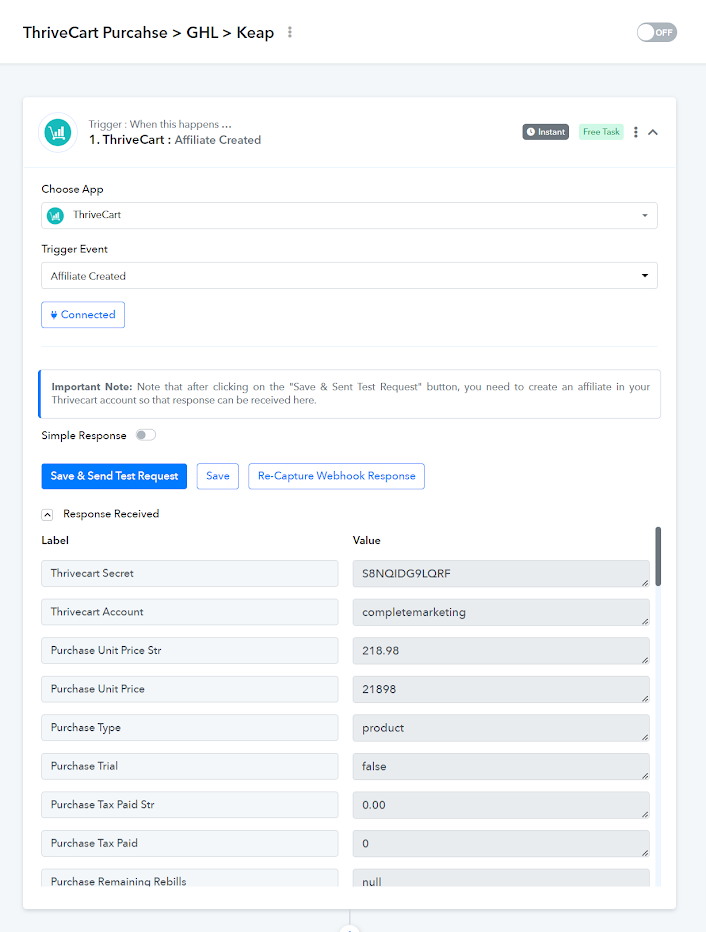Click the Purchase Type label field
This screenshot has width=706, height=932.
[x=190, y=728]
